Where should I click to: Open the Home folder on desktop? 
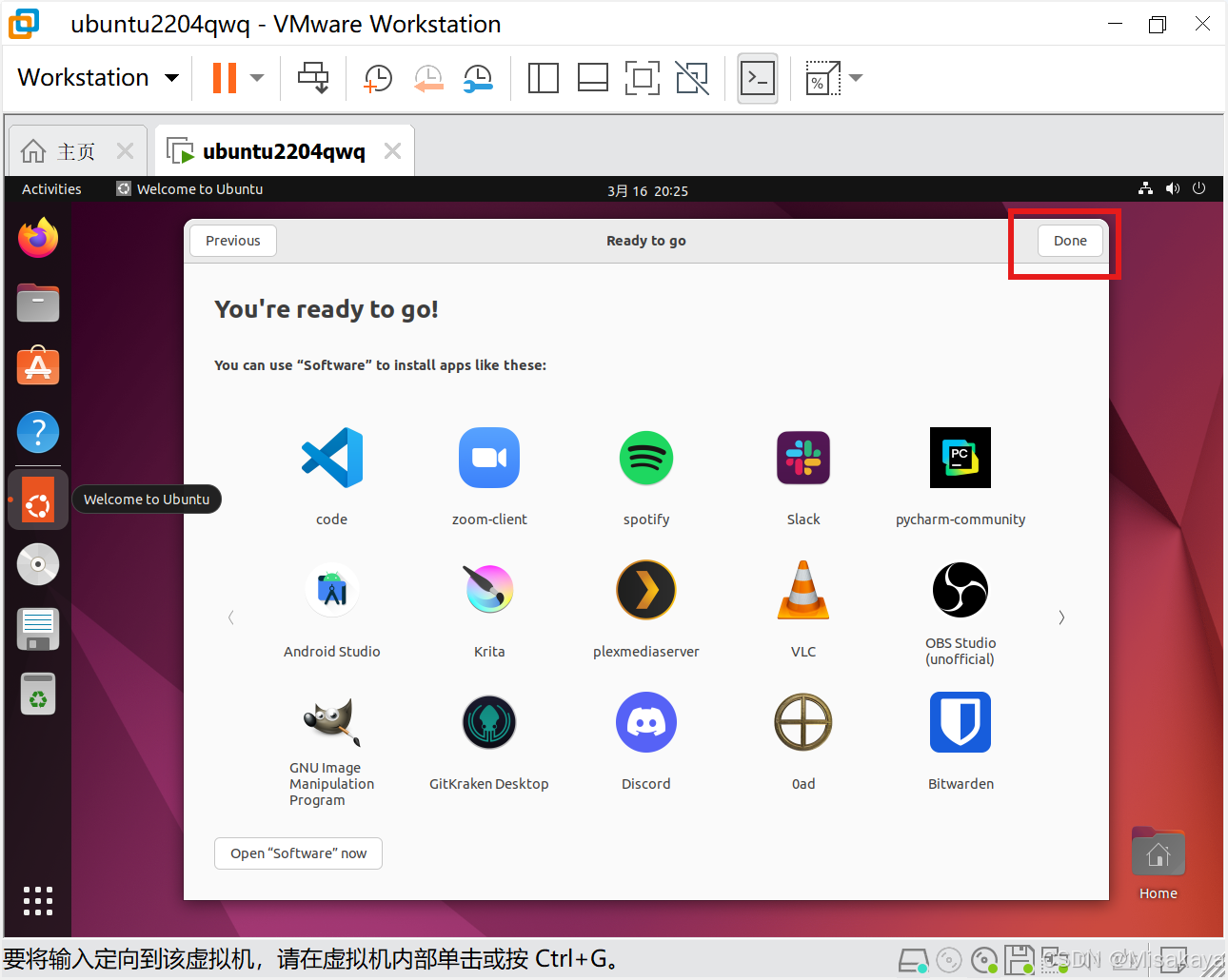click(1159, 863)
